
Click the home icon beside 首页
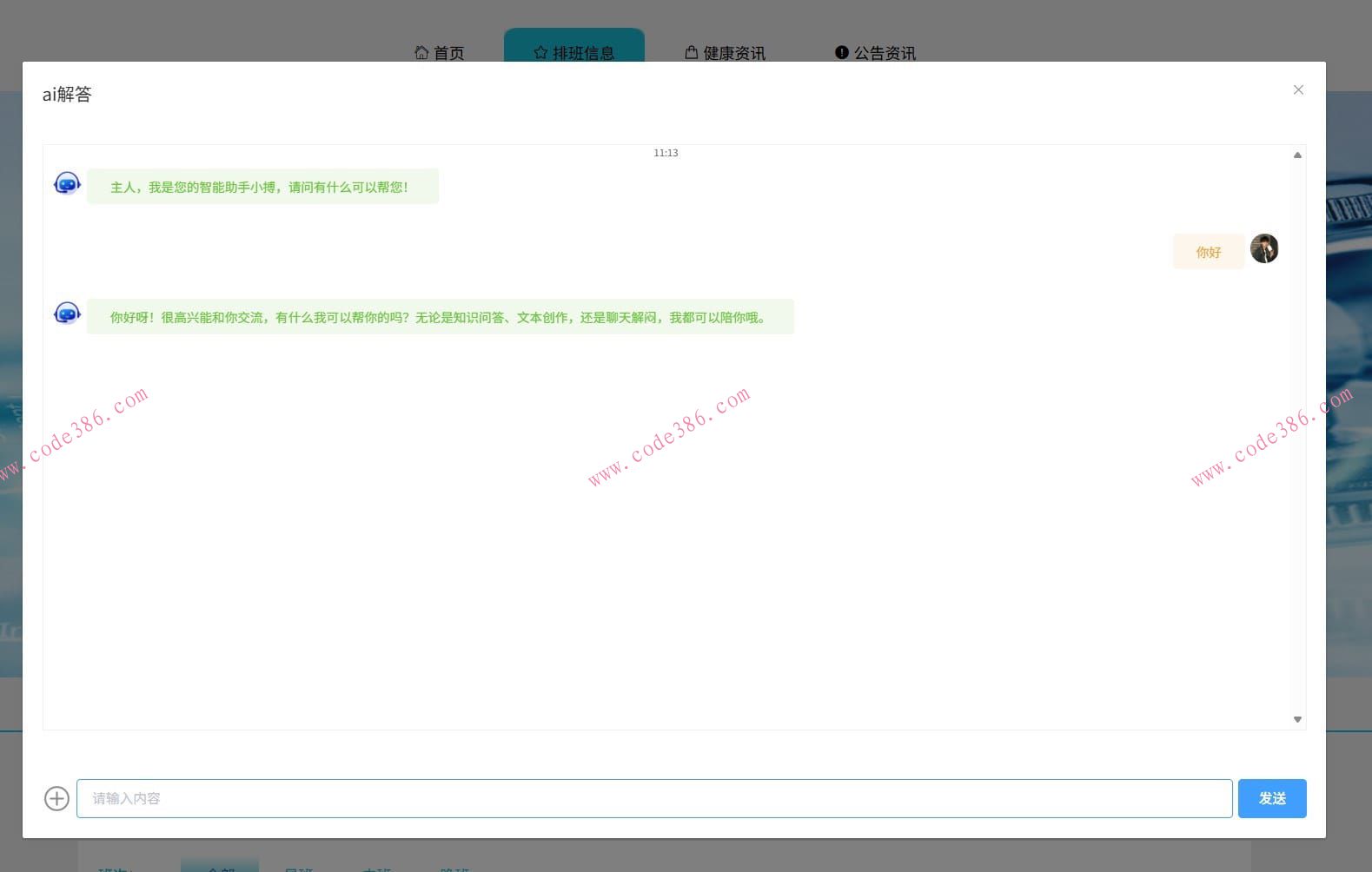(x=421, y=53)
